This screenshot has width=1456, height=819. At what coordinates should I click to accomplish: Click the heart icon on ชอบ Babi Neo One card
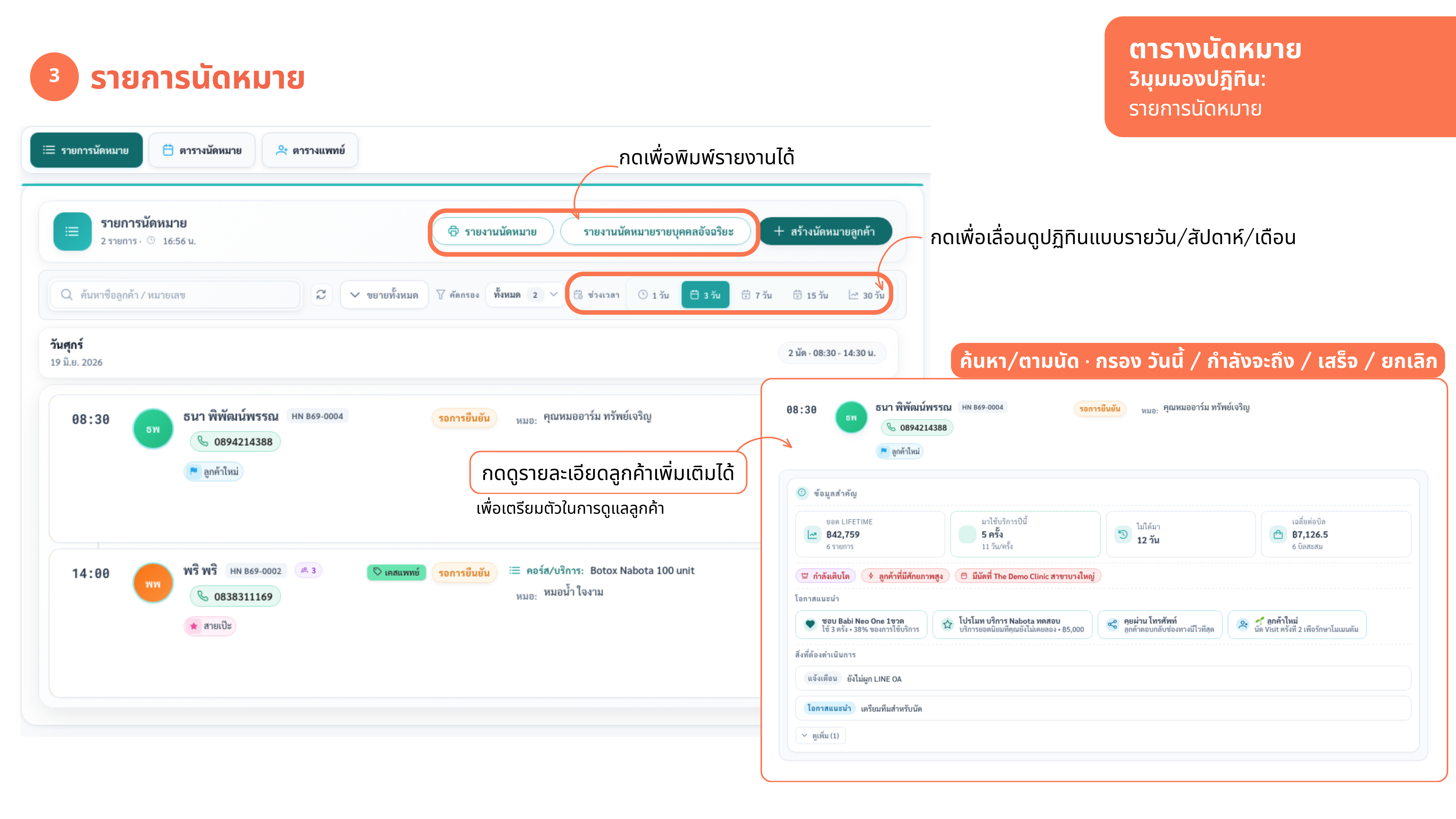tap(810, 625)
